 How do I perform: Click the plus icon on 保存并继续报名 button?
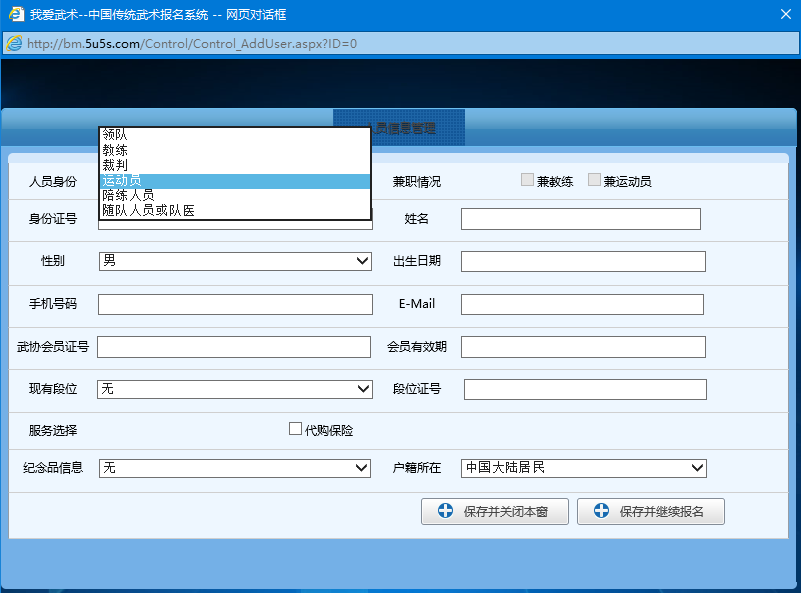600,511
